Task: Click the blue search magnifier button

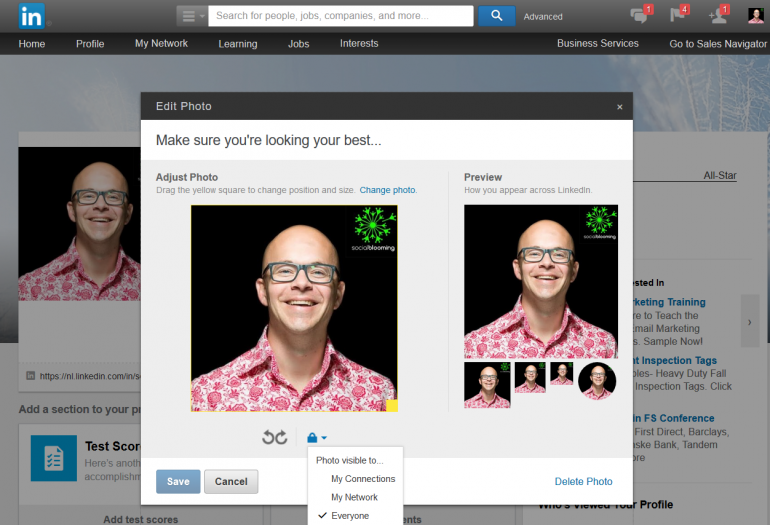Action: (496, 16)
